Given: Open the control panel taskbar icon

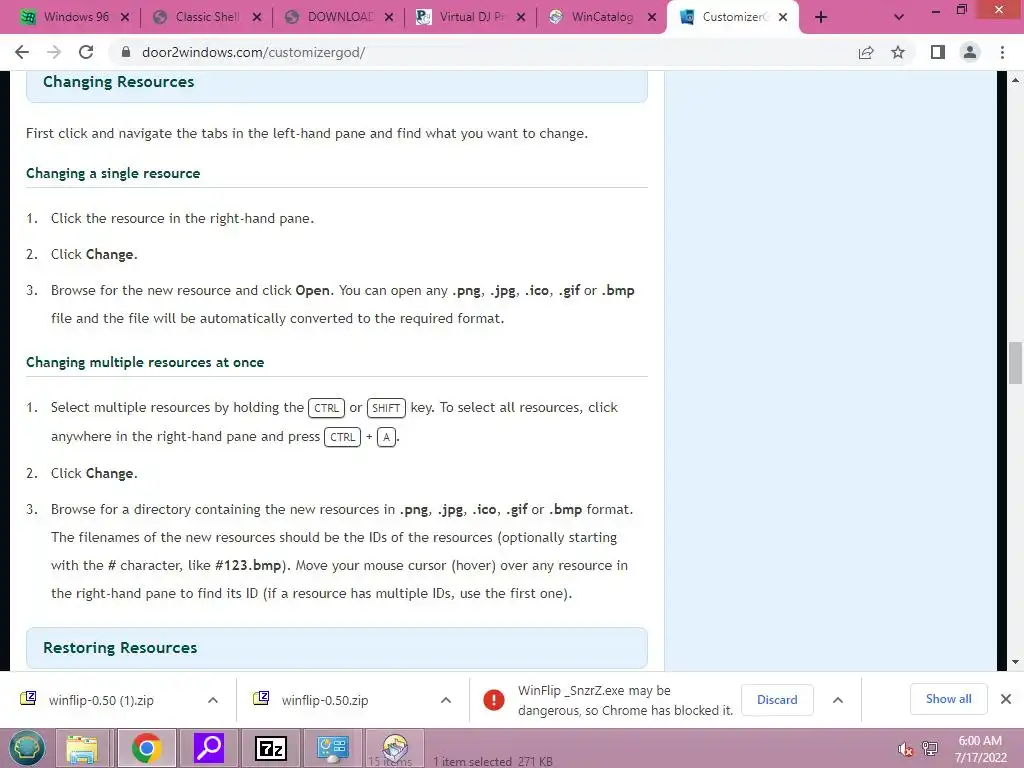Looking at the screenshot, I should [x=332, y=748].
